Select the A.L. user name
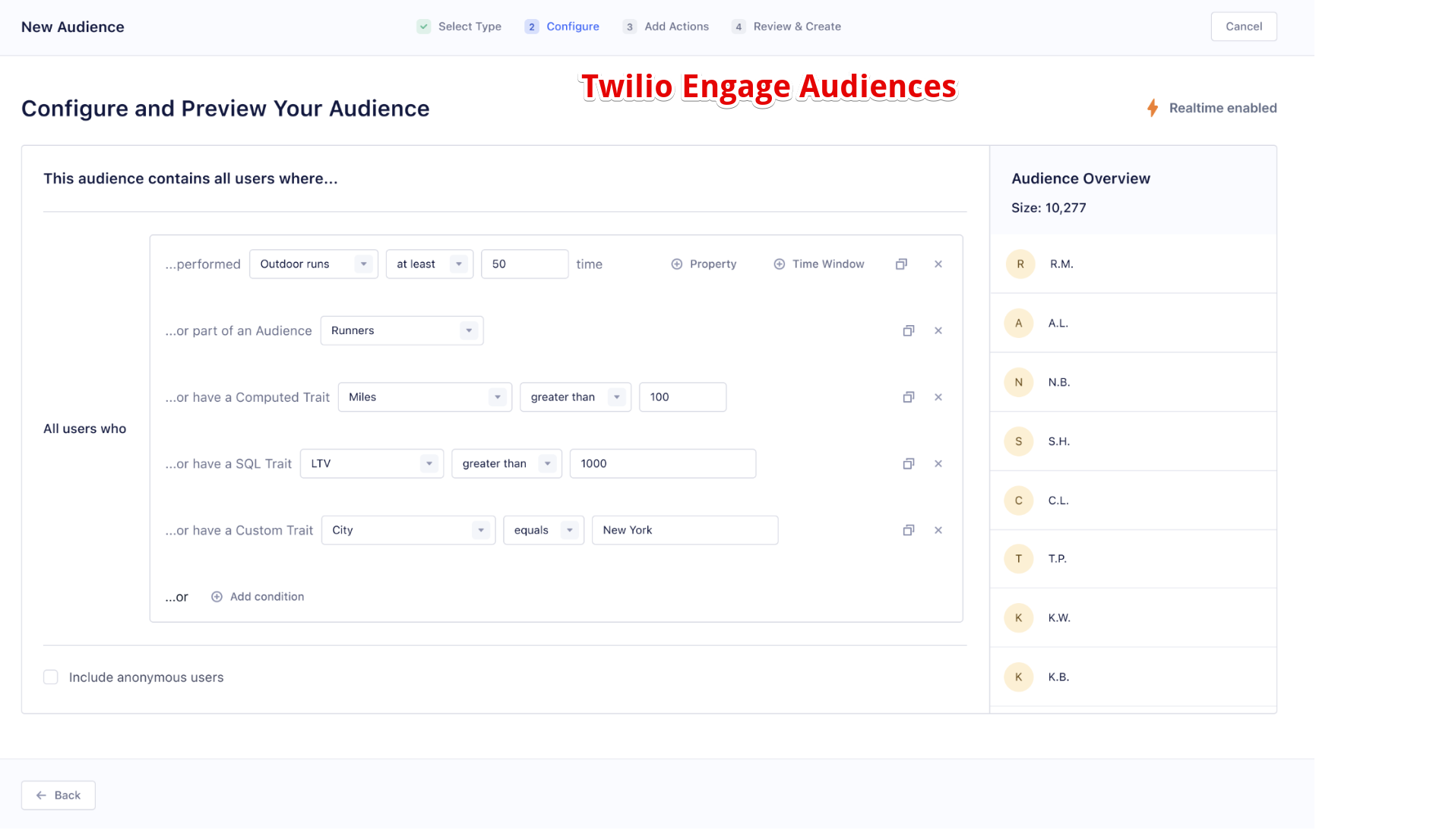1436x840 pixels. tap(1058, 323)
